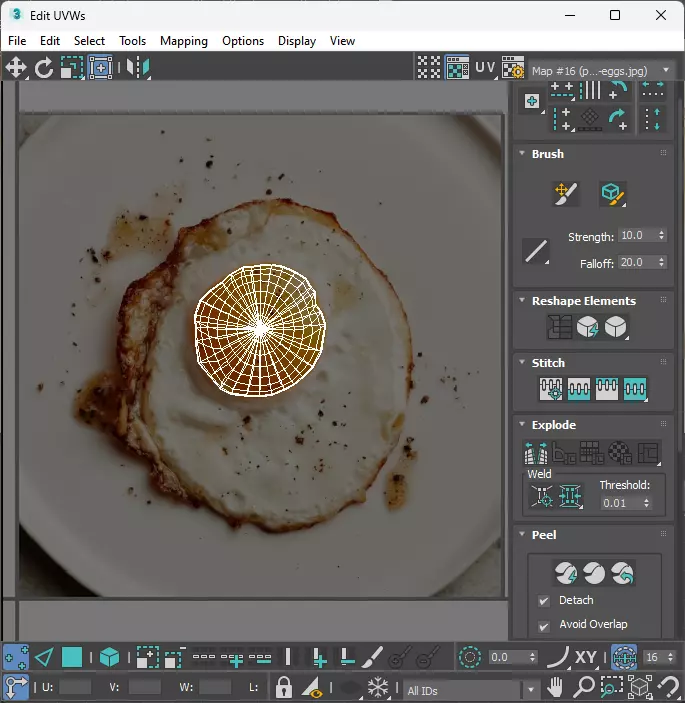Click the Weld Threshold value field
The height and width of the screenshot is (703, 685).
621,503
